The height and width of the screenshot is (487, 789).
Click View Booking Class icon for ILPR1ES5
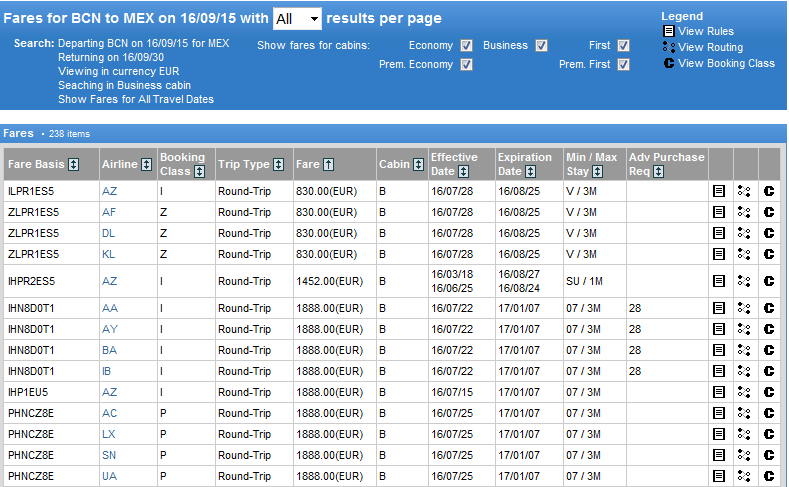click(769, 191)
